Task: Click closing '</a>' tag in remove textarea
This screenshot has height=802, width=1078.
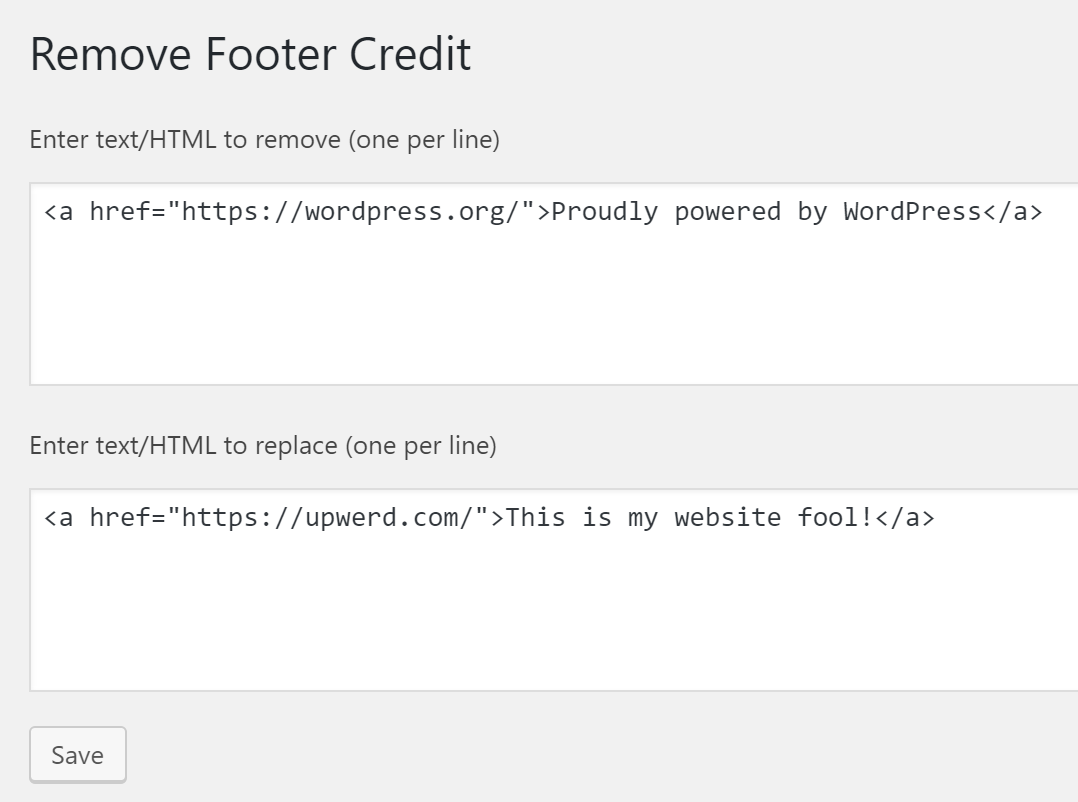Action: (x=1013, y=212)
